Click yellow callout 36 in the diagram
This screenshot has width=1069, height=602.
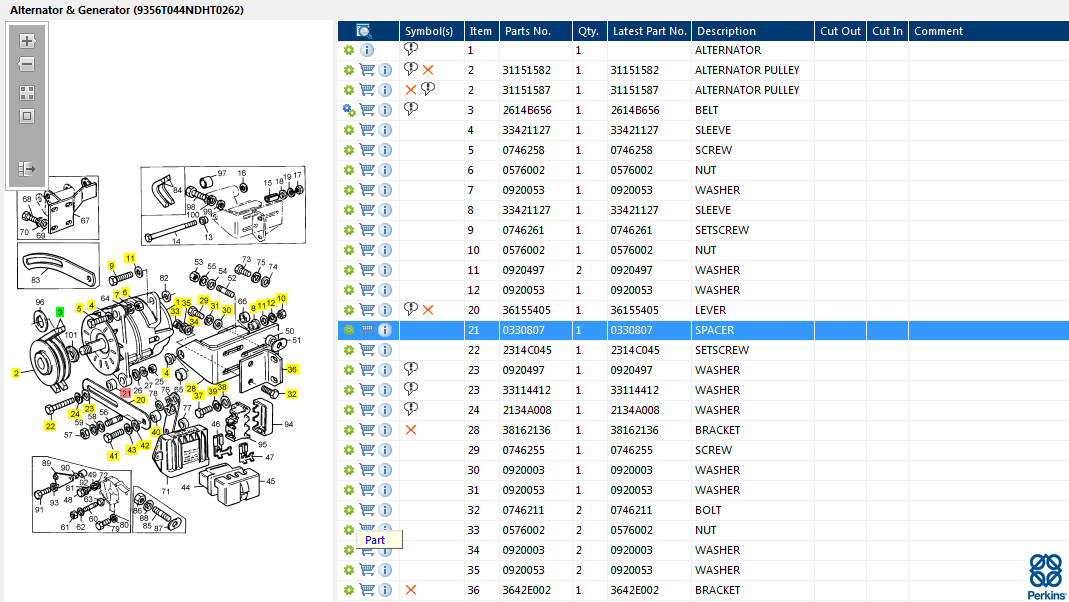point(292,369)
